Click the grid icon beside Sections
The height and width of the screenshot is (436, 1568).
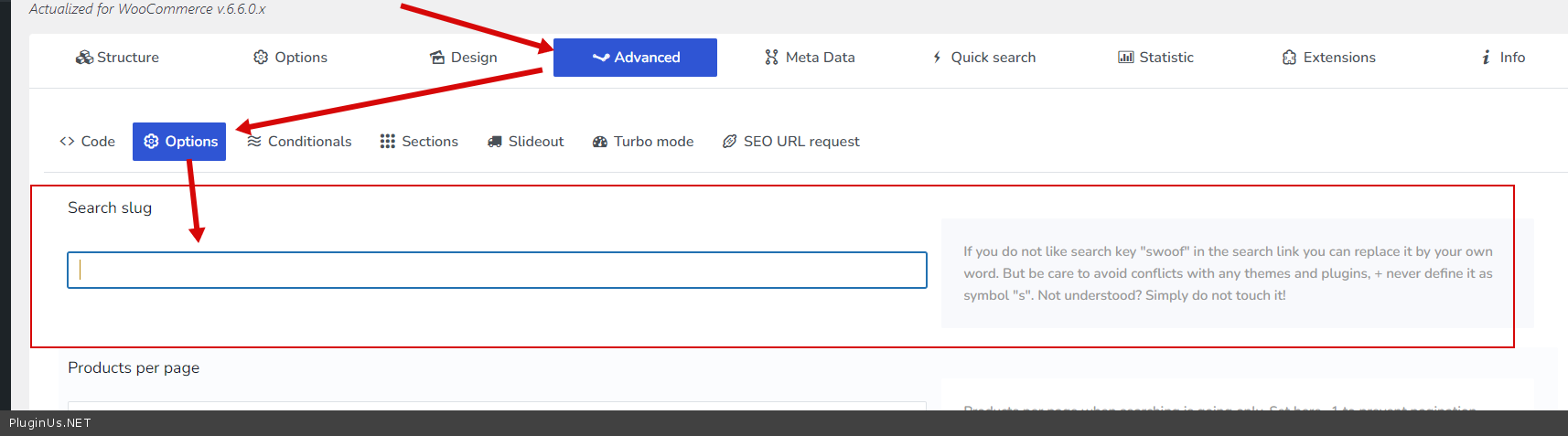pyautogui.click(x=388, y=142)
